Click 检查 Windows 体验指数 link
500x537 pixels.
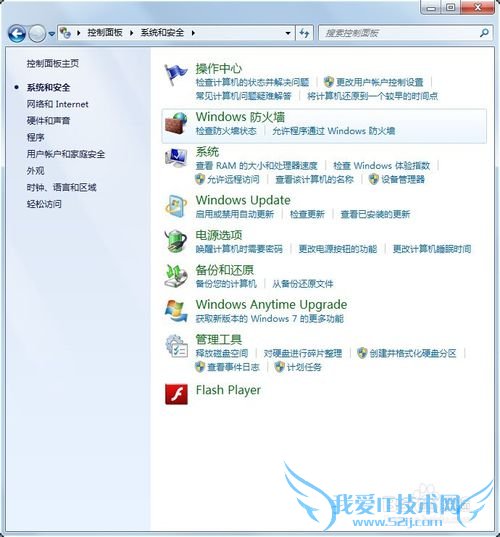pyautogui.click(x=382, y=166)
